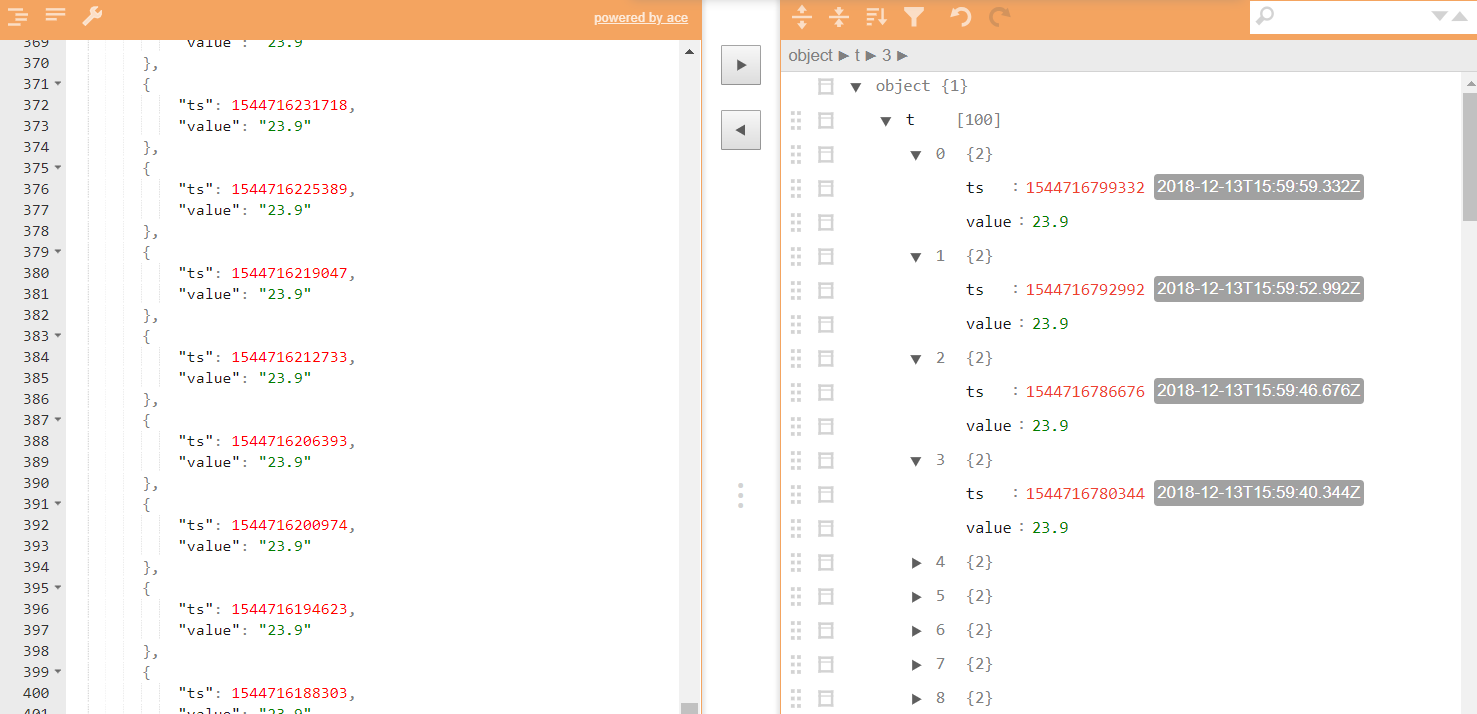Screen dimensions: 1477x714
Task: Select t in the breadcrumb path
Action: click(x=859, y=56)
